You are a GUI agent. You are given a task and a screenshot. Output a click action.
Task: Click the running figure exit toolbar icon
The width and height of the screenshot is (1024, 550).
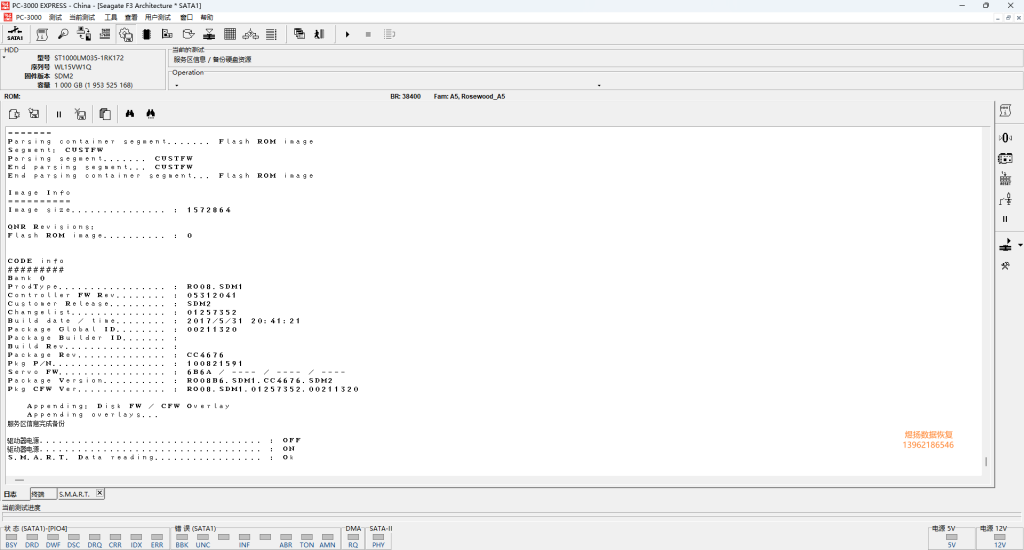(x=319, y=34)
